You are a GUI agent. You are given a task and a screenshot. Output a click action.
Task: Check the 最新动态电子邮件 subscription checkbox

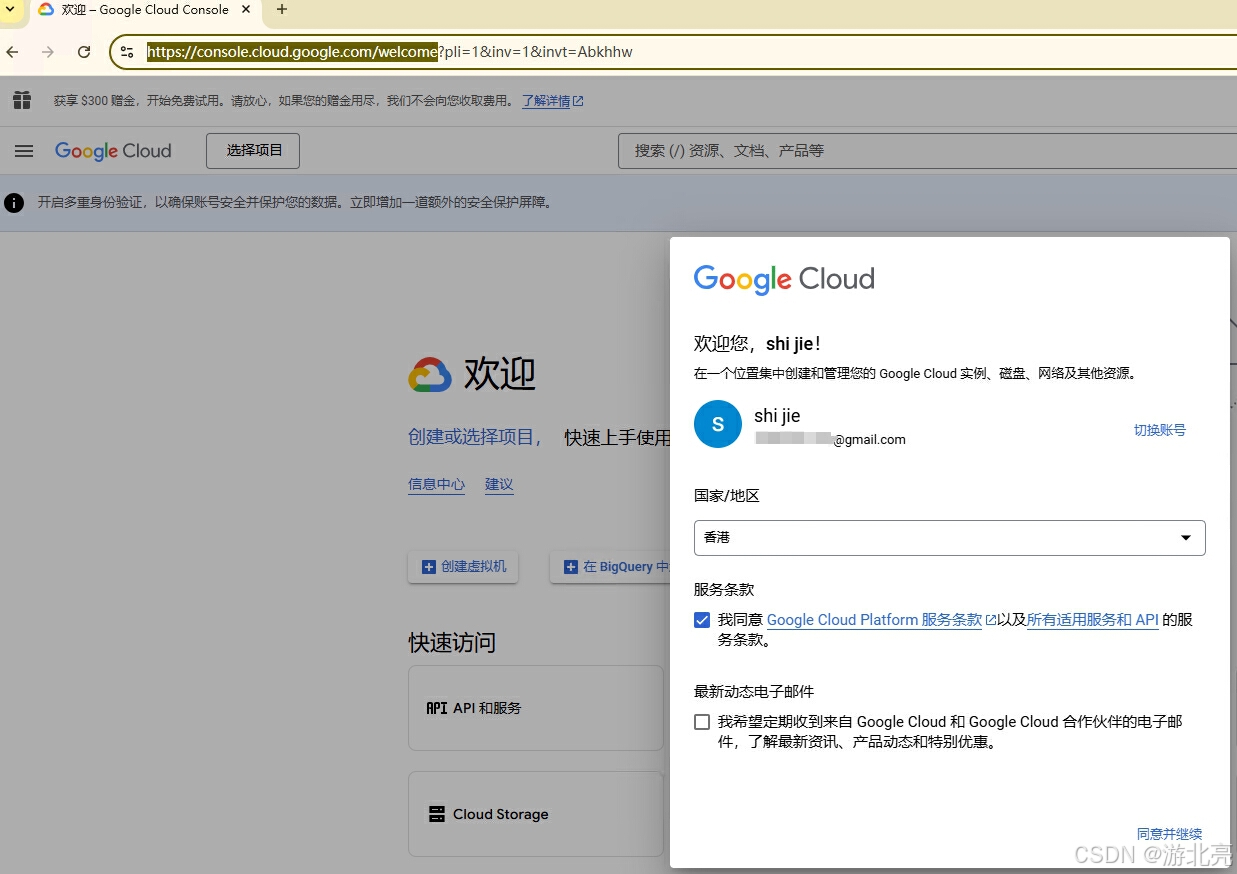click(702, 722)
